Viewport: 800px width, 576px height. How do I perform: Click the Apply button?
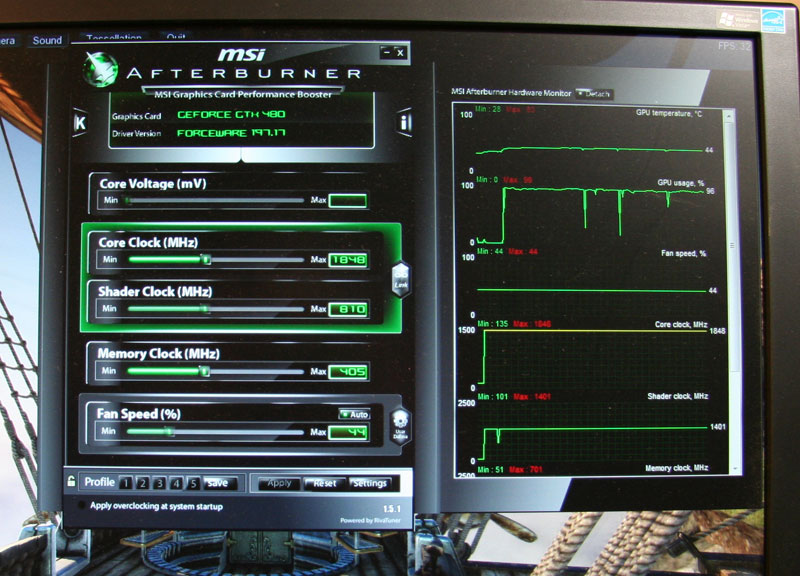[279, 483]
